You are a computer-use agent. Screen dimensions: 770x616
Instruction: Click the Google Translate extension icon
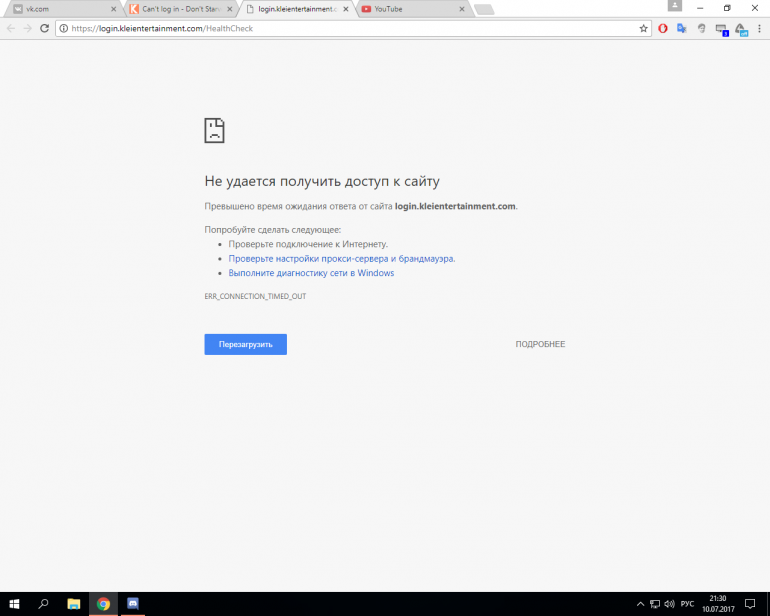click(682, 28)
